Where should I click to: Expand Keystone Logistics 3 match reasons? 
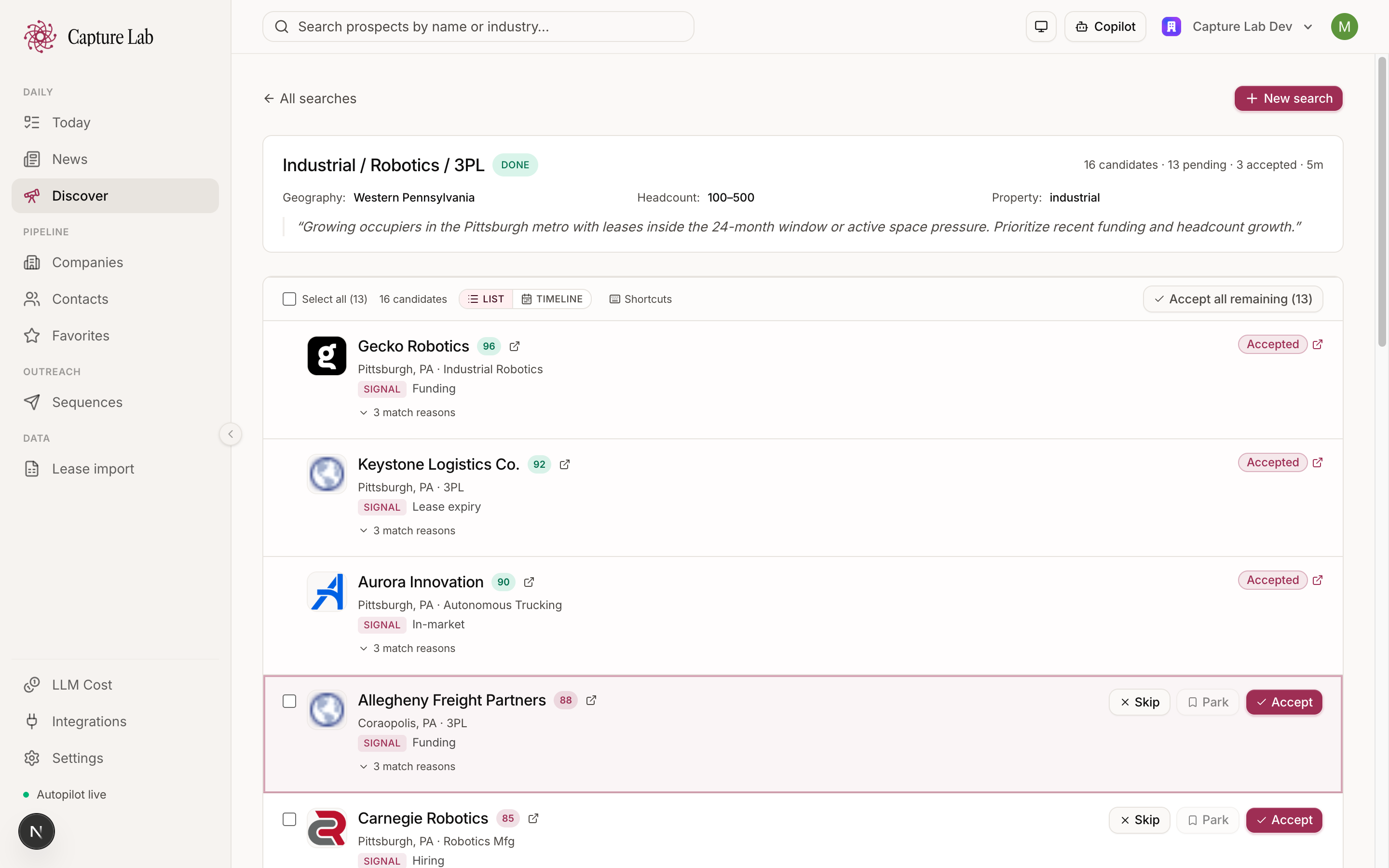click(408, 531)
